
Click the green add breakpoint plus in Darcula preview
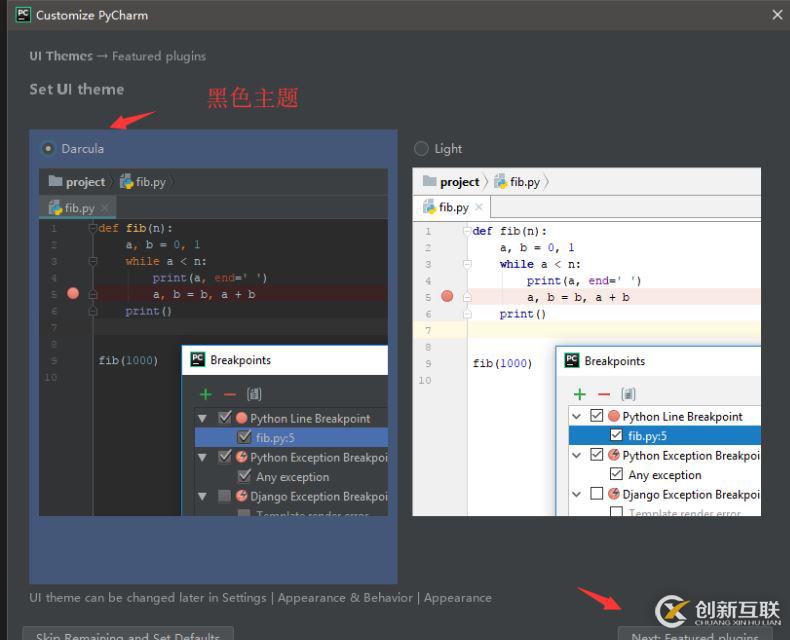point(206,394)
